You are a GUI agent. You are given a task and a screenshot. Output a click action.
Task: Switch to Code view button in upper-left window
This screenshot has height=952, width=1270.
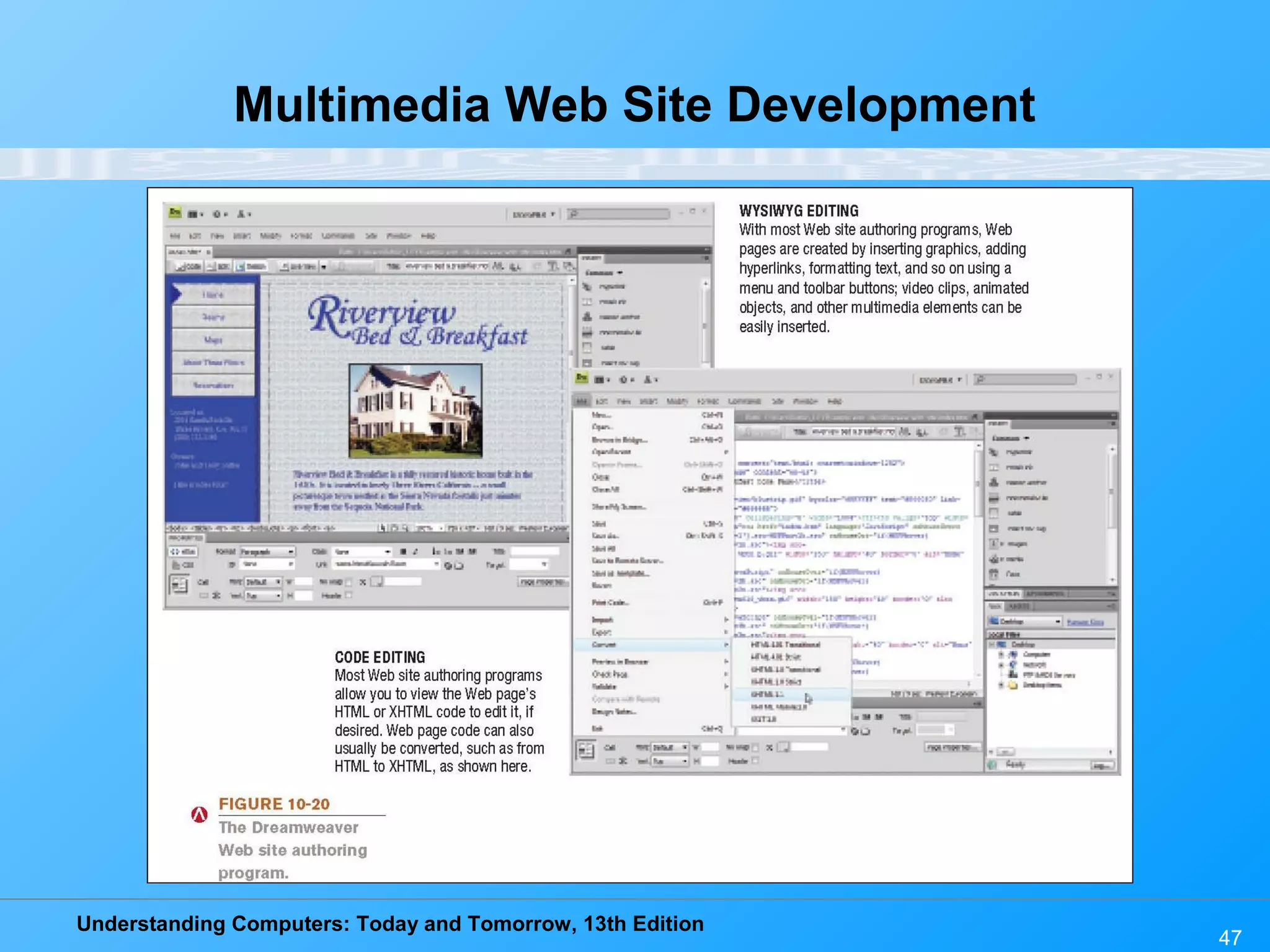coord(188,267)
